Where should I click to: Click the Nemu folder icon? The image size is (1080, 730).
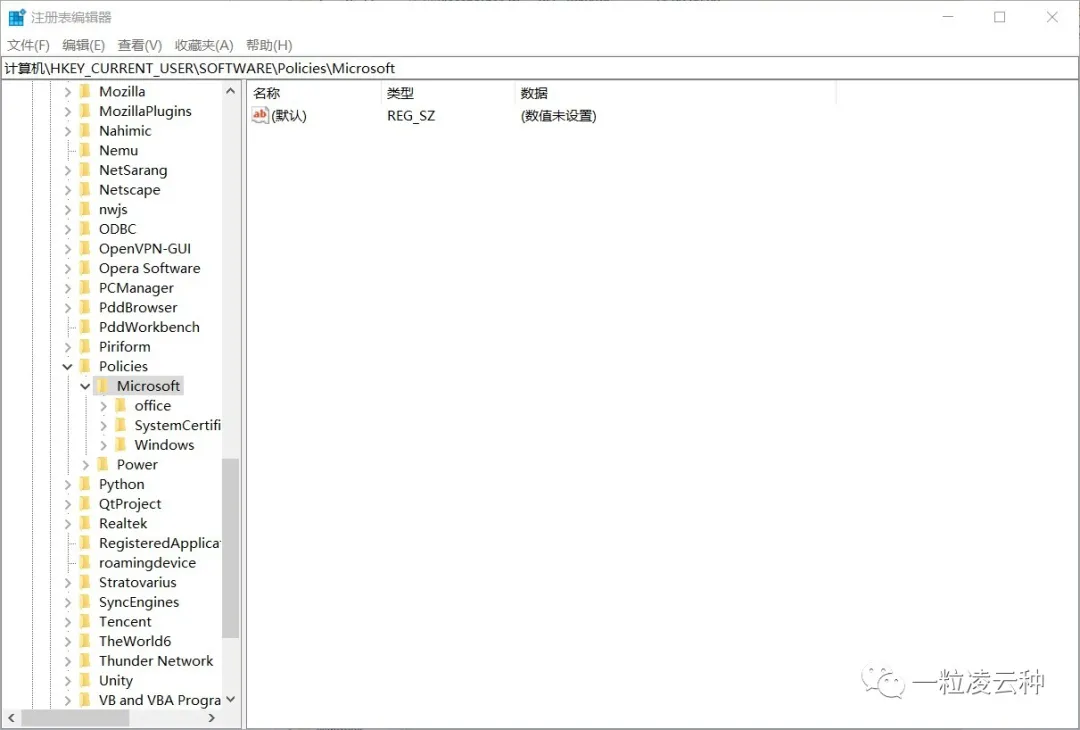[x=85, y=150]
